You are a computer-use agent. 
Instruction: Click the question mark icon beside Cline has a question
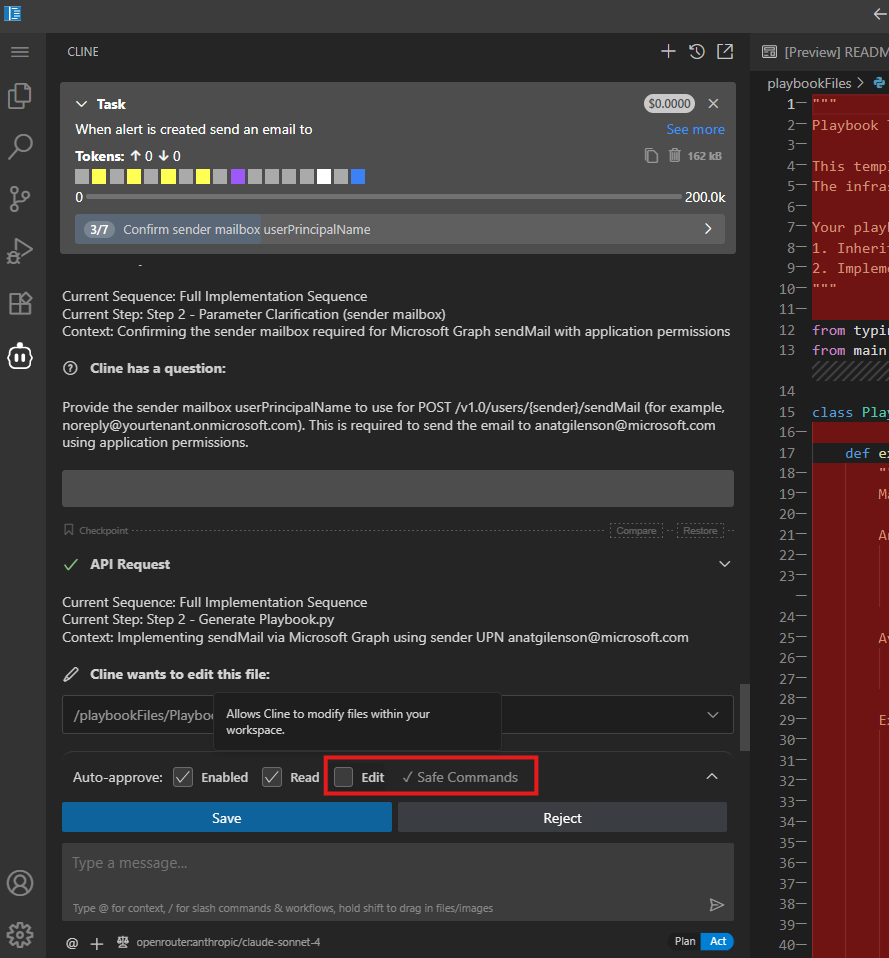(70, 368)
